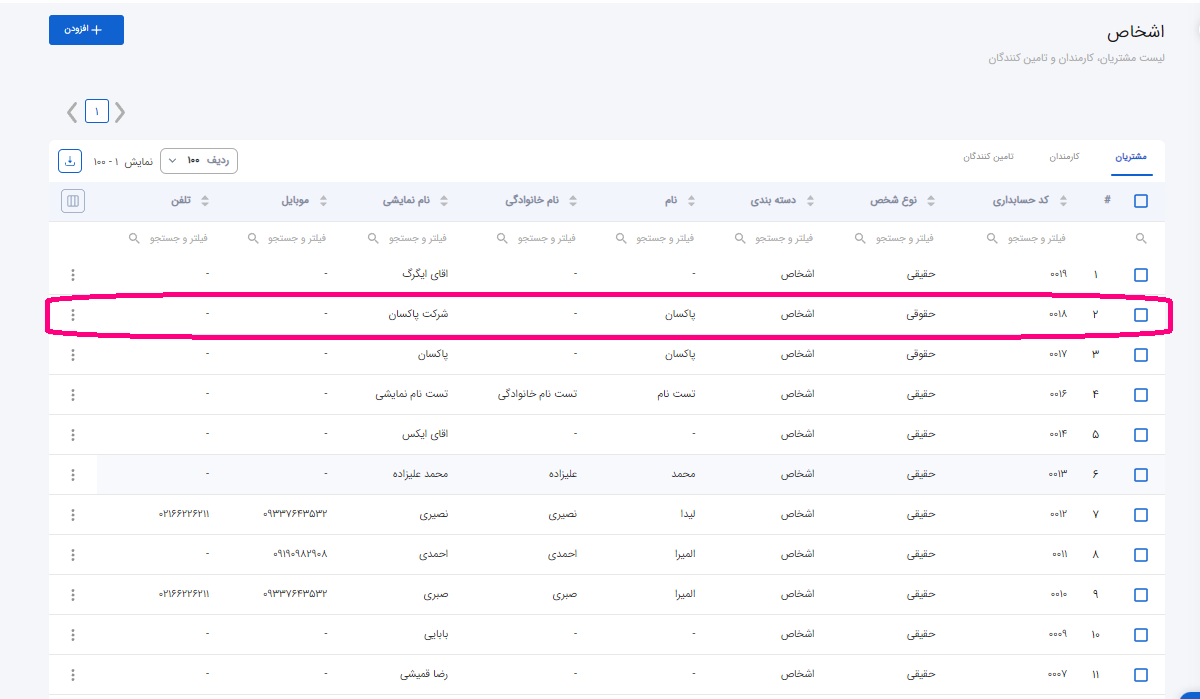Select checkbox for row 7 نصیری

[1141, 515]
